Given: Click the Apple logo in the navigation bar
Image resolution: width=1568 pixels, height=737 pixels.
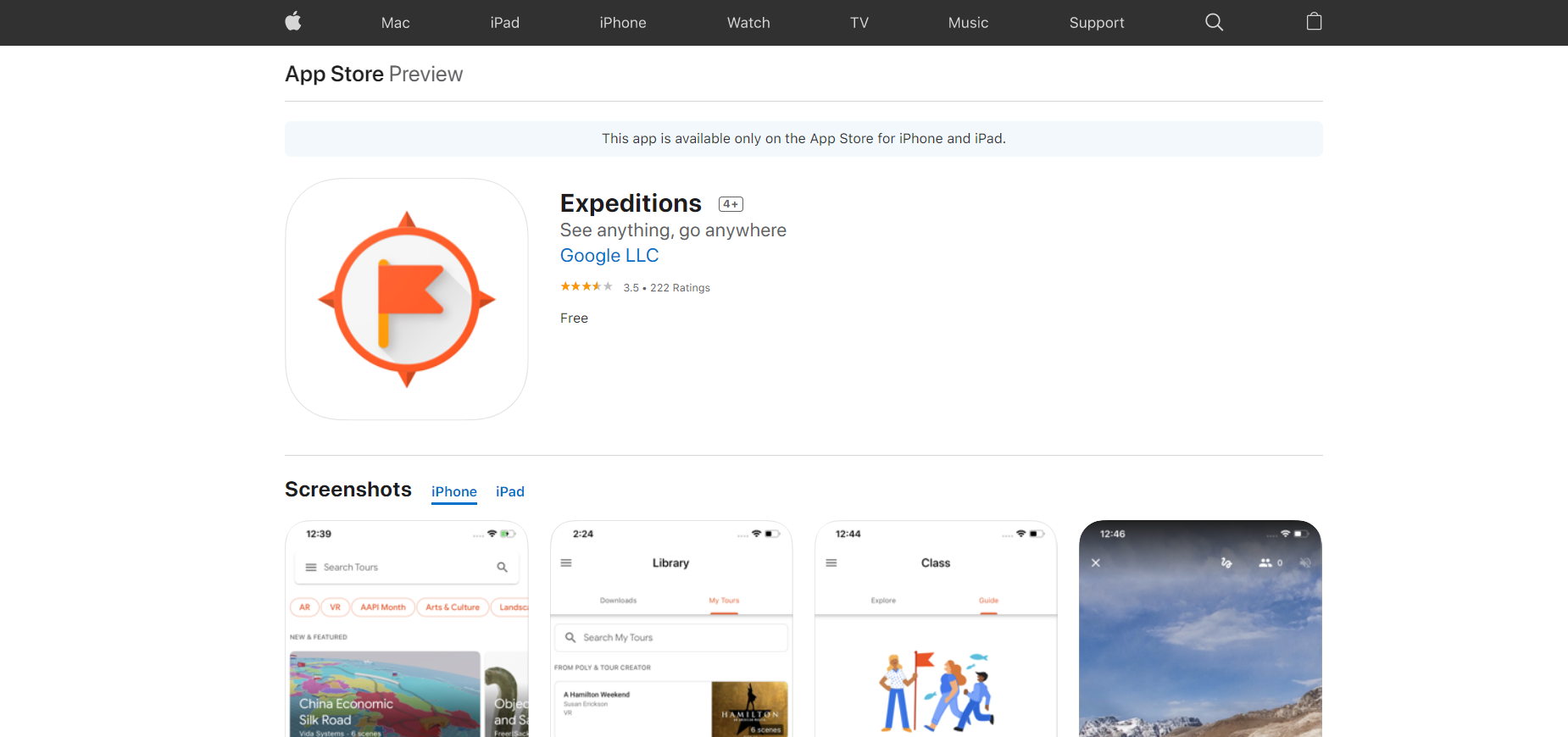Looking at the screenshot, I should coord(293,21).
